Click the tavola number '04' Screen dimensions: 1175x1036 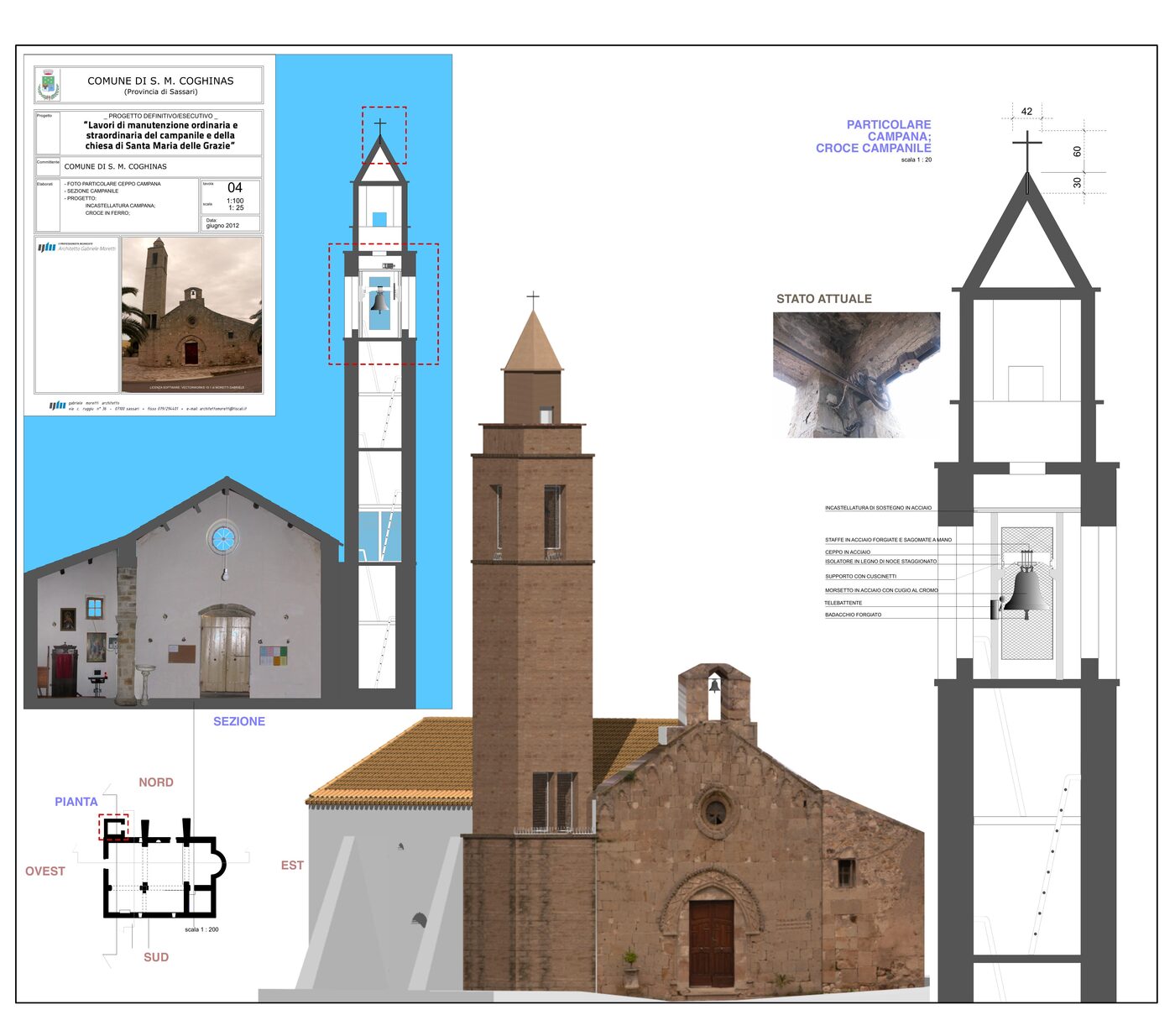pyautogui.click(x=235, y=188)
